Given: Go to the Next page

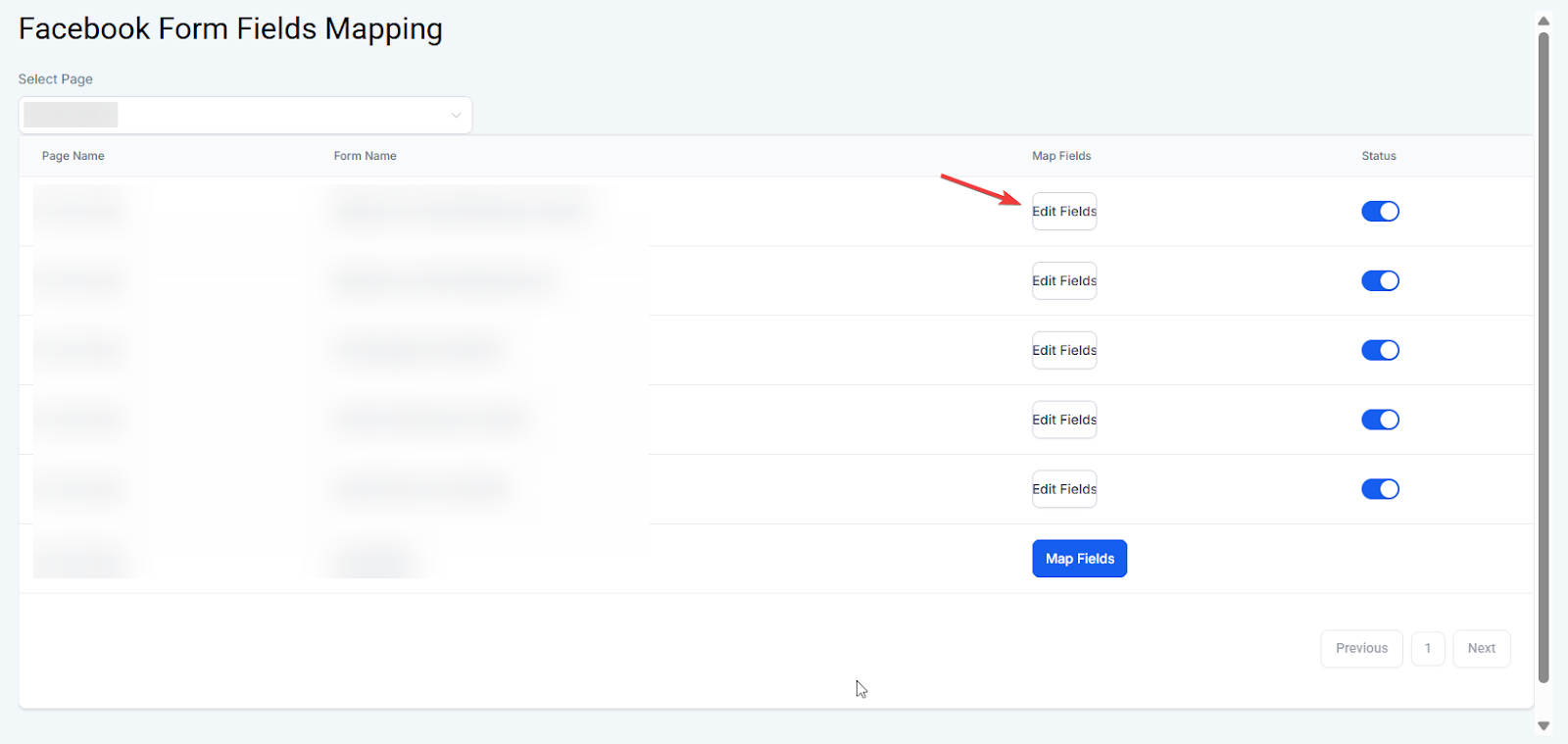Looking at the screenshot, I should (x=1481, y=649).
